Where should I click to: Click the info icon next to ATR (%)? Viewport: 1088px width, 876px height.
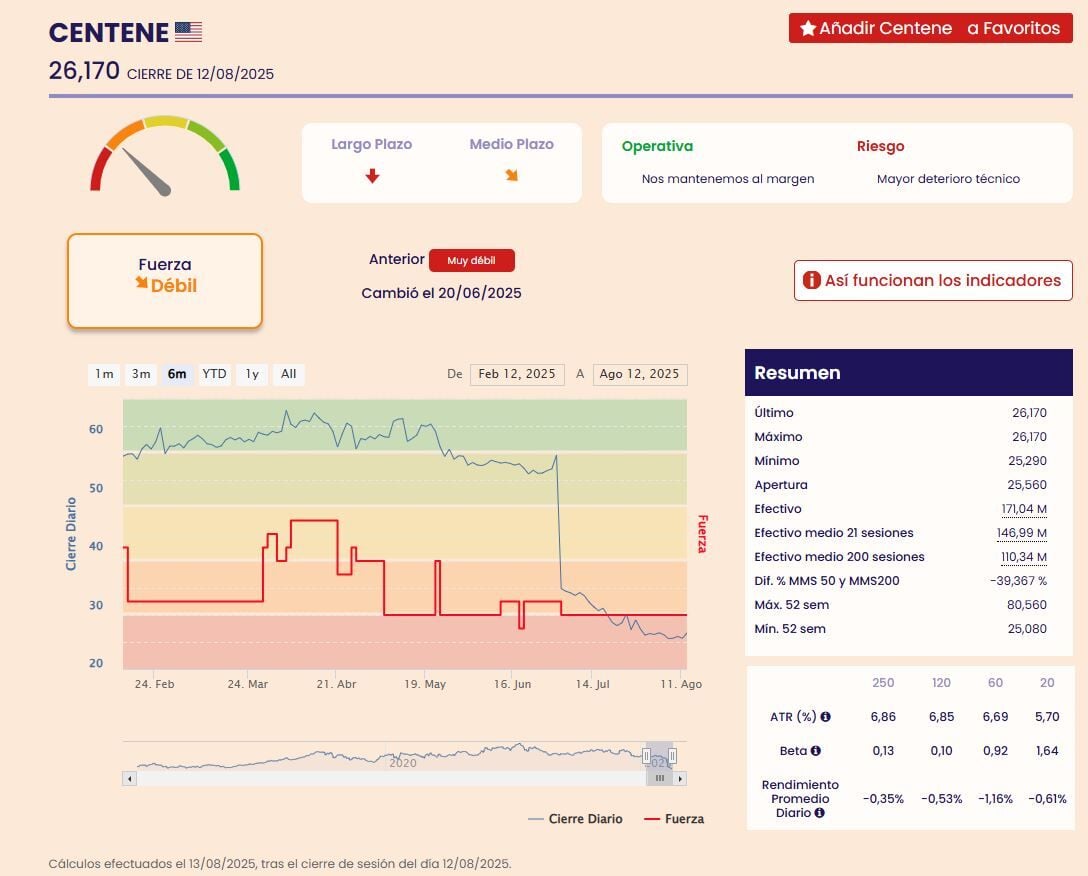coord(825,716)
